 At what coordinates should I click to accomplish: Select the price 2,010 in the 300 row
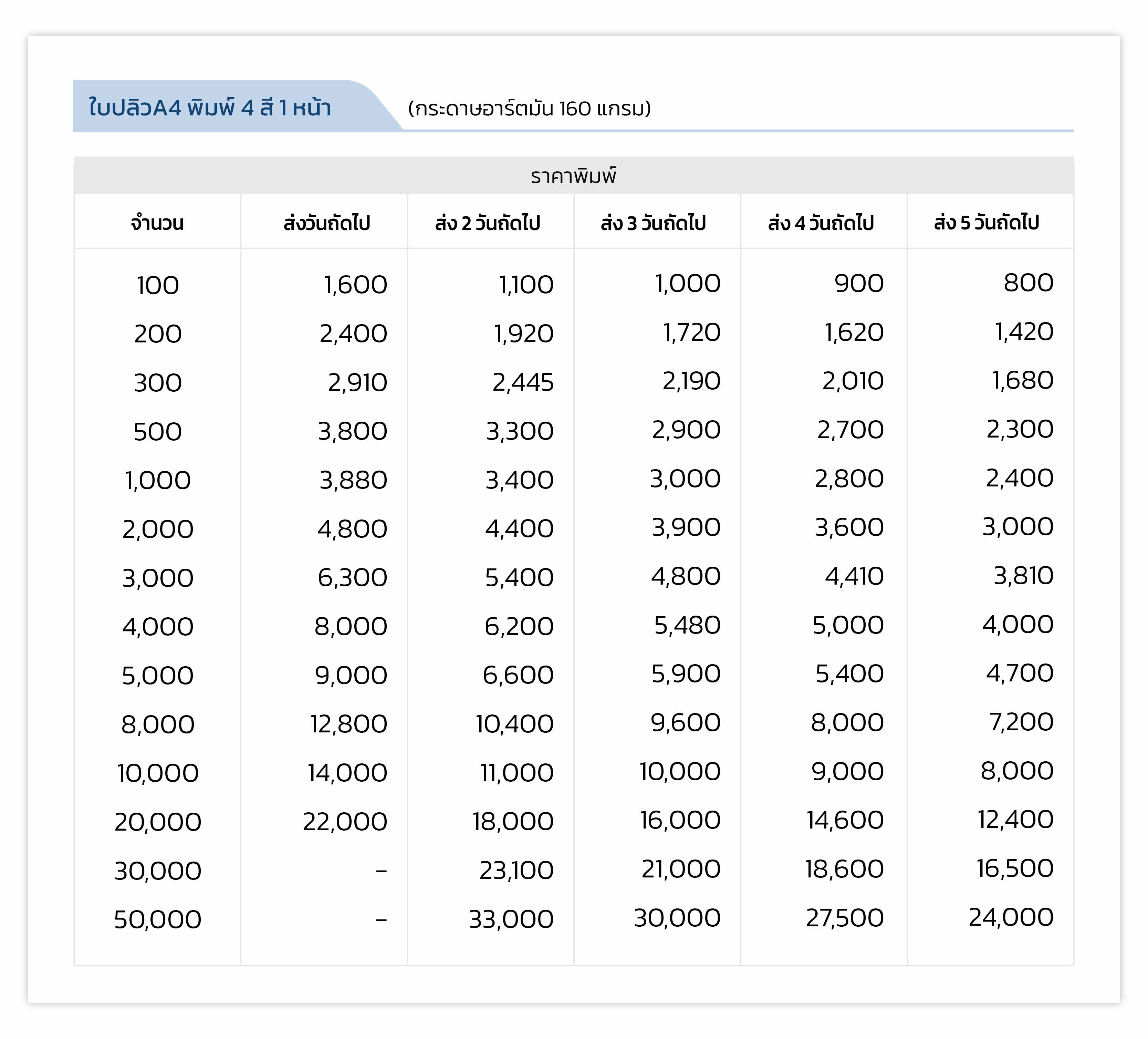click(x=853, y=381)
